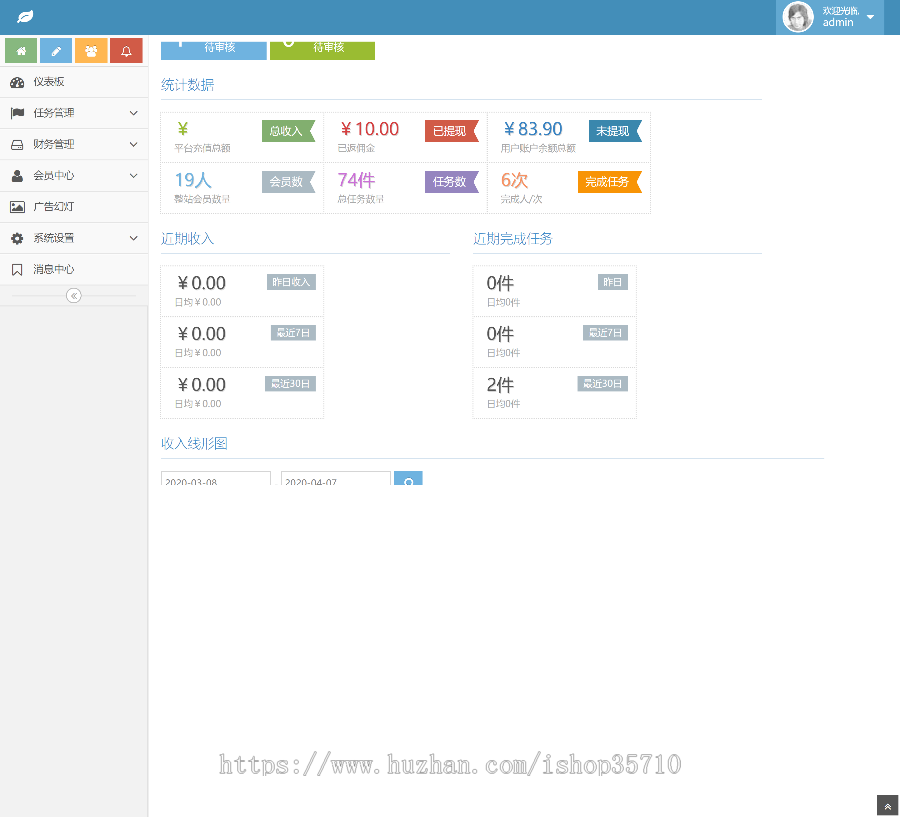Click the 统计数据 section heading
The width and height of the screenshot is (900, 817).
tap(188, 85)
